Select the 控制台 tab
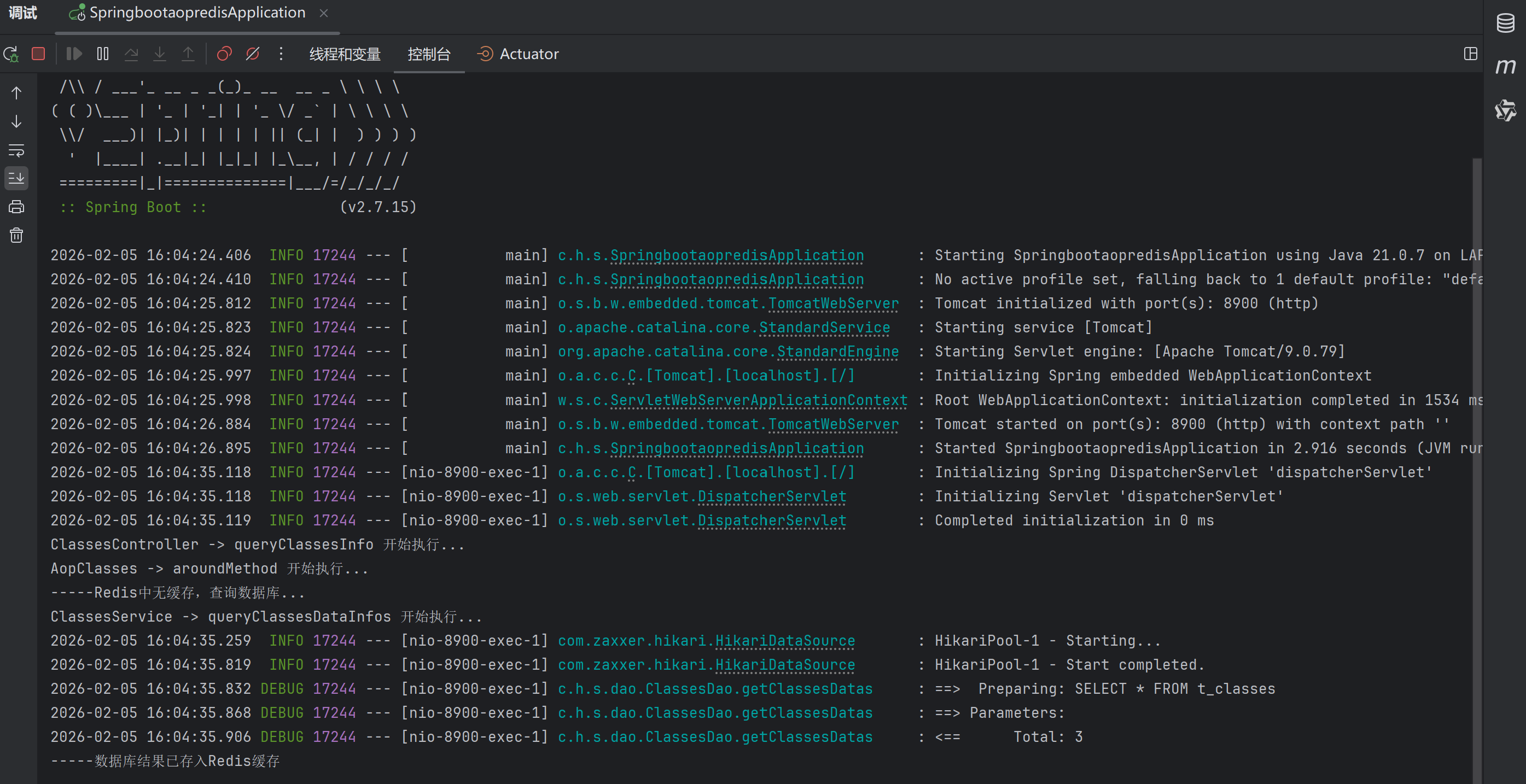The image size is (1526, 784). click(429, 55)
